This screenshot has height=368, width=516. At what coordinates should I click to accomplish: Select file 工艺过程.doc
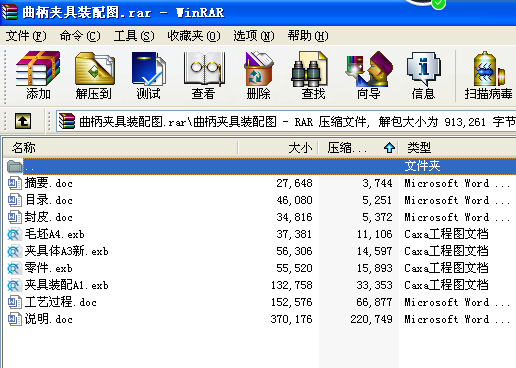[x=61, y=302]
